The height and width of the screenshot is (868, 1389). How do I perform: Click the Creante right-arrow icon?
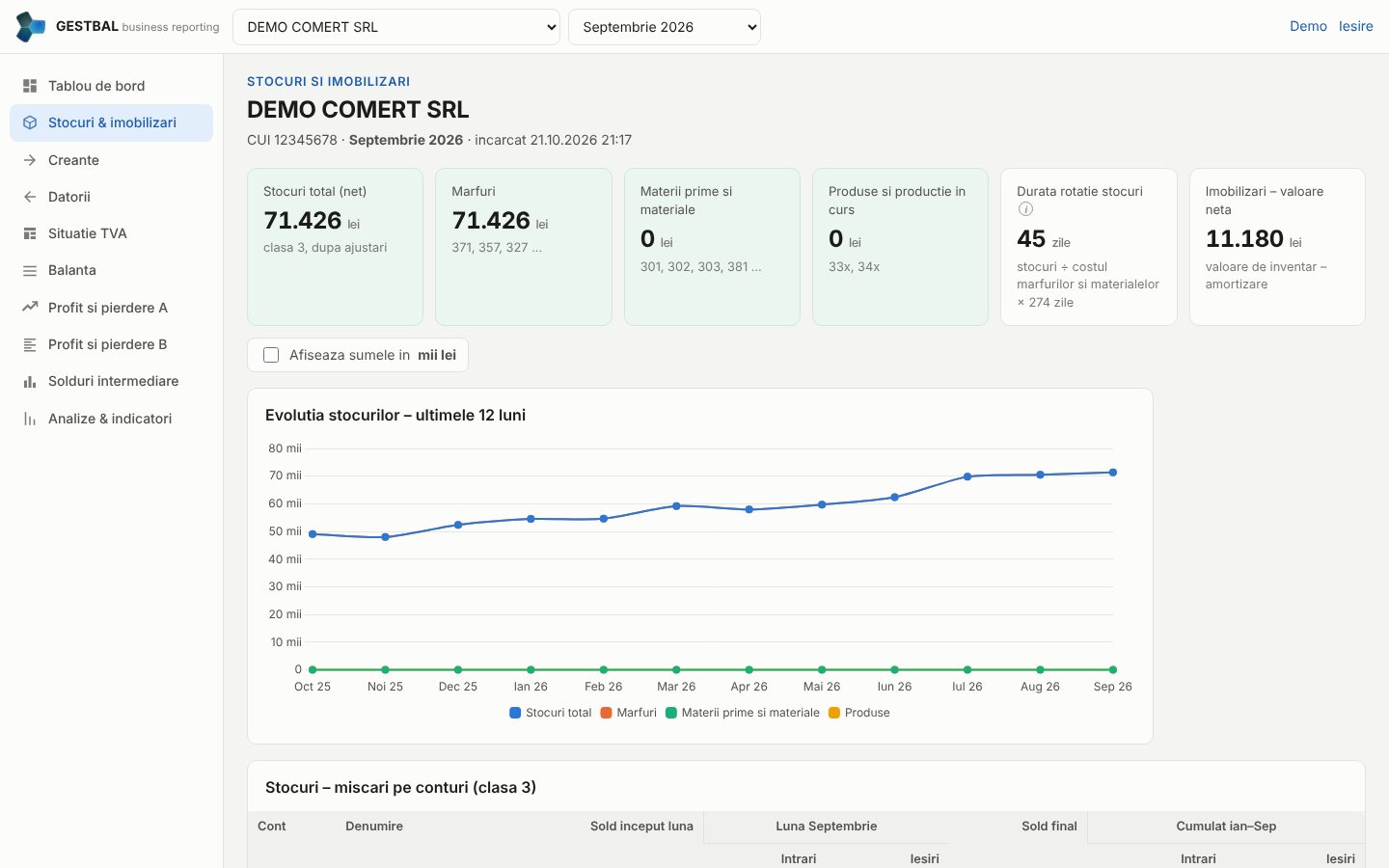coord(30,160)
